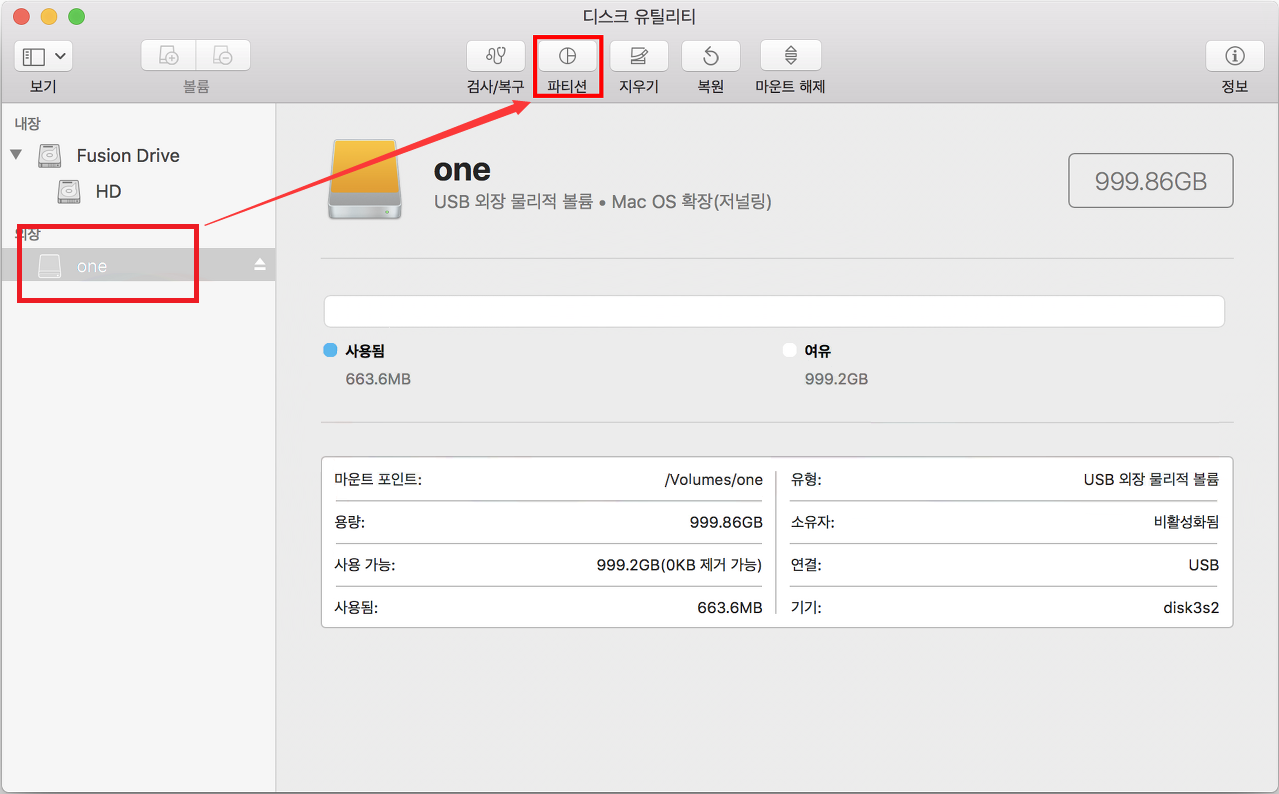The image size is (1279, 794).
Task: Click the '마운트 포인트:' label
Action: (x=378, y=480)
